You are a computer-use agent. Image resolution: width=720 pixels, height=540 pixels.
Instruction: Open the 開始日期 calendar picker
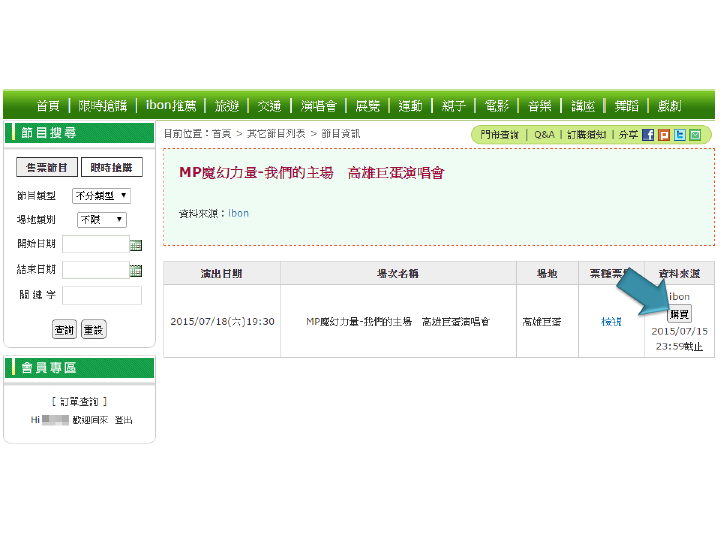point(136,245)
